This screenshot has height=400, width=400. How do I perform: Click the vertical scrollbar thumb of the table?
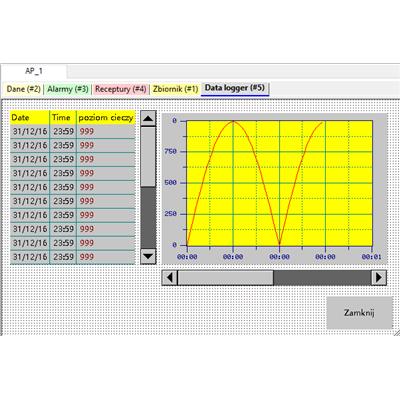[148, 156]
